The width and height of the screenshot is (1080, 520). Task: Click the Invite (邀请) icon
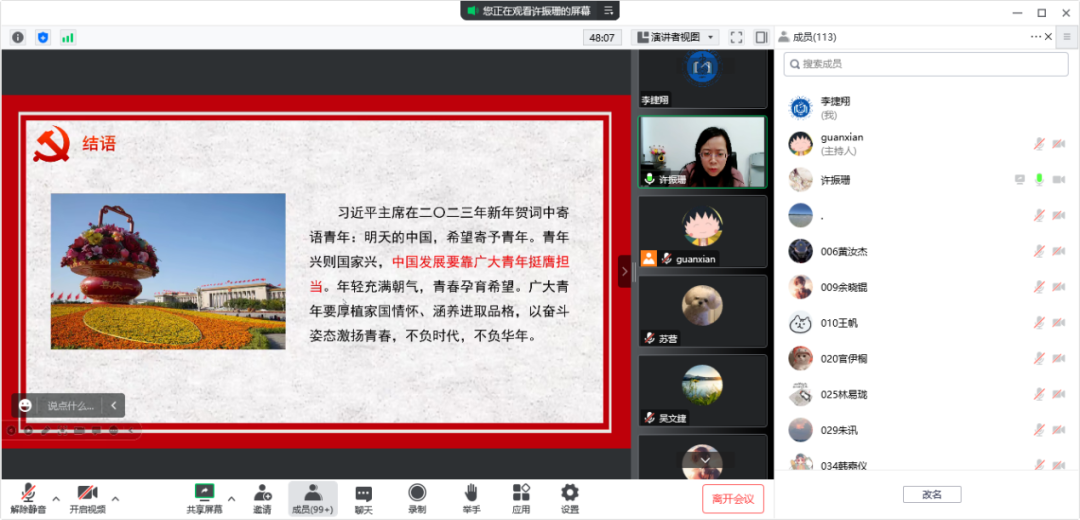coord(262,497)
